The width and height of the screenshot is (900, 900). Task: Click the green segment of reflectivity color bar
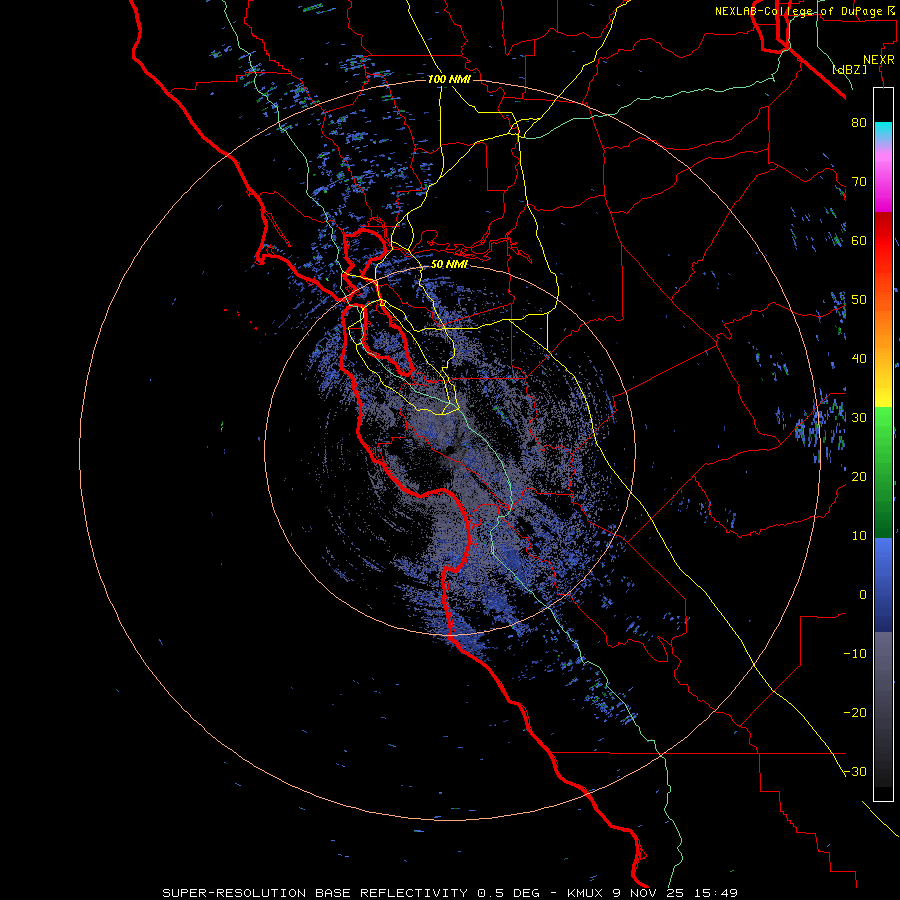(883, 472)
